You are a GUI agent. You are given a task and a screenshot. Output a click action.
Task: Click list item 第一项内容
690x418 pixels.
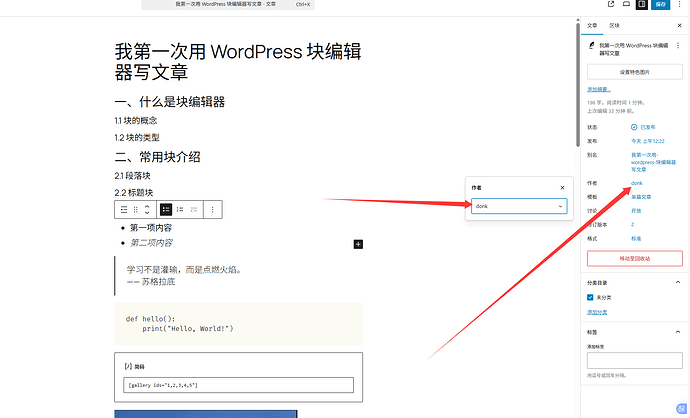click(150, 228)
